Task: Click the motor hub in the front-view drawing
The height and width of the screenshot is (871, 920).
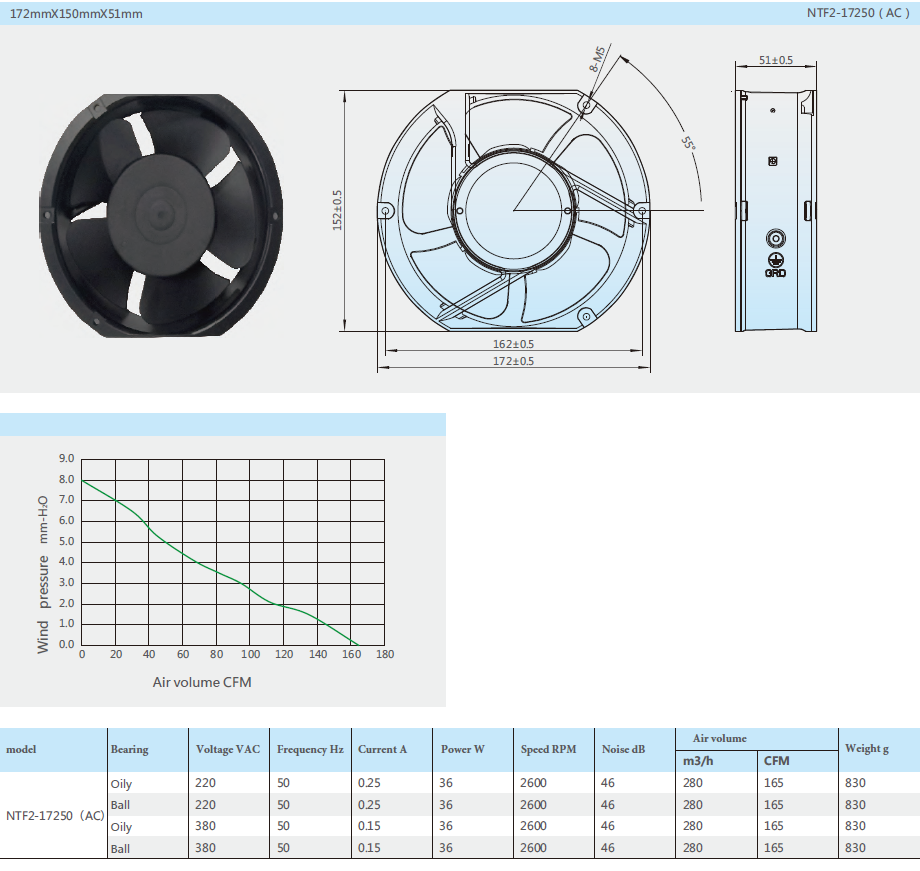Action: [x=514, y=210]
